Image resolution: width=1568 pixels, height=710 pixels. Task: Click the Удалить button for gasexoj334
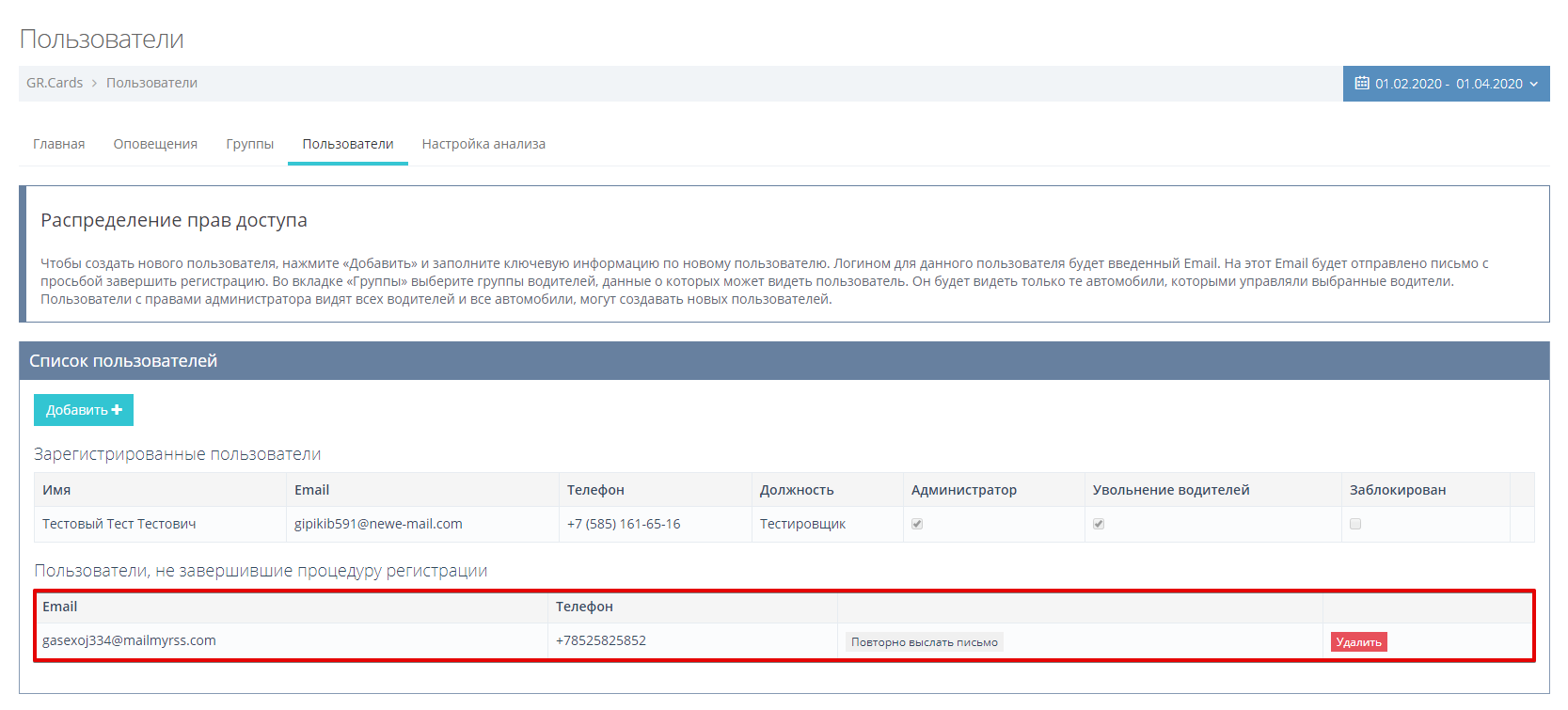click(1358, 642)
